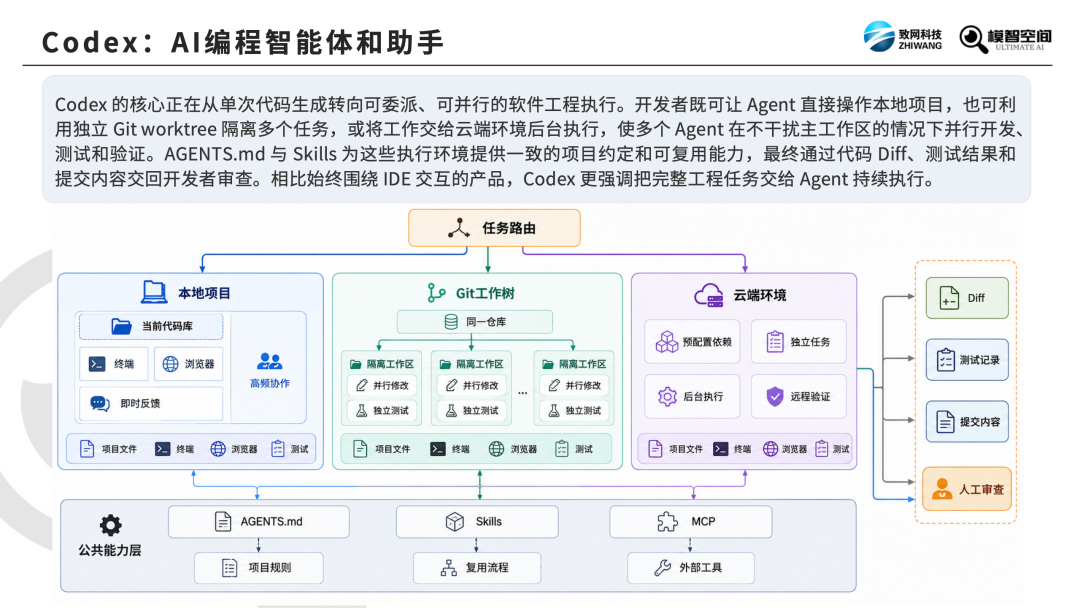Screen dimensions: 1080x608
Task: Click the chat bubble icon in 即时反馈
Action: pyautogui.click(x=100, y=403)
